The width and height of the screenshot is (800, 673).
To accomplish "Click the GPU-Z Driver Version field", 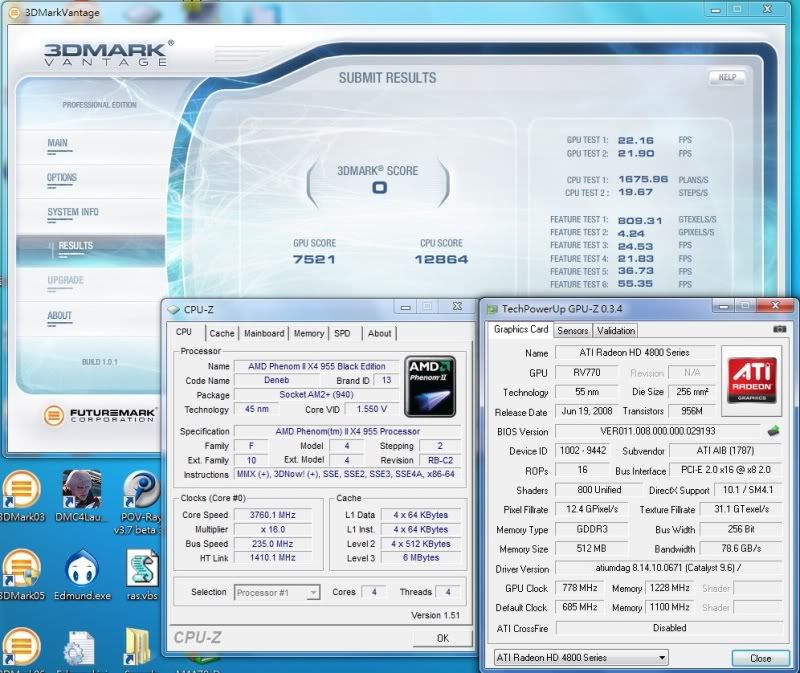I will pos(668,568).
